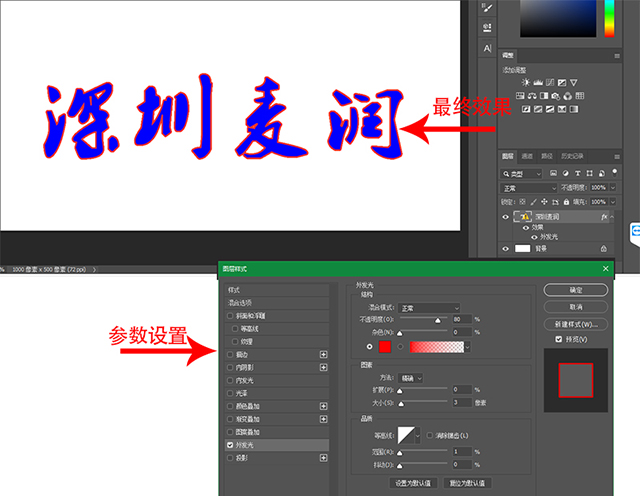Click lock all padlock icon
Image resolution: width=640 pixels, height=496 pixels.
tap(566, 202)
